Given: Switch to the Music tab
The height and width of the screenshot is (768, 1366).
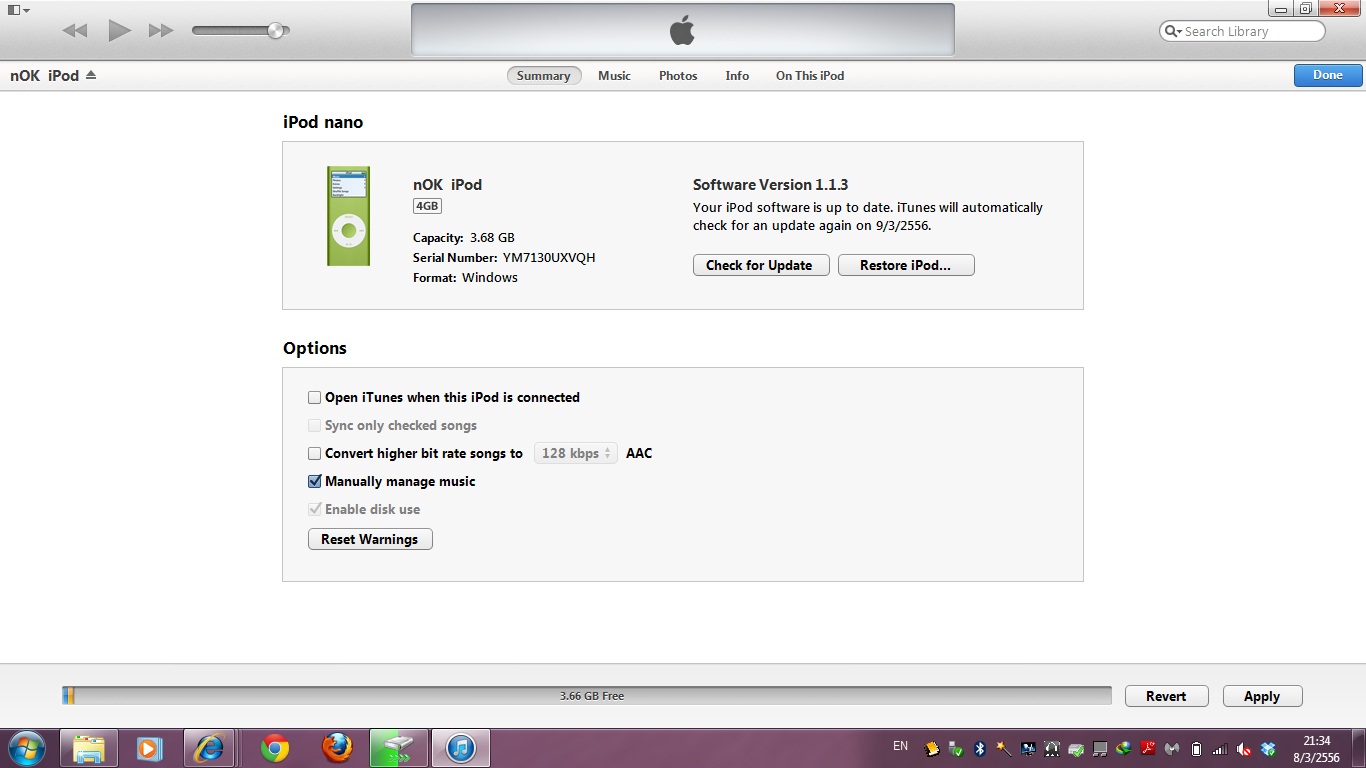Looking at the screenshot, I should 614,76.
